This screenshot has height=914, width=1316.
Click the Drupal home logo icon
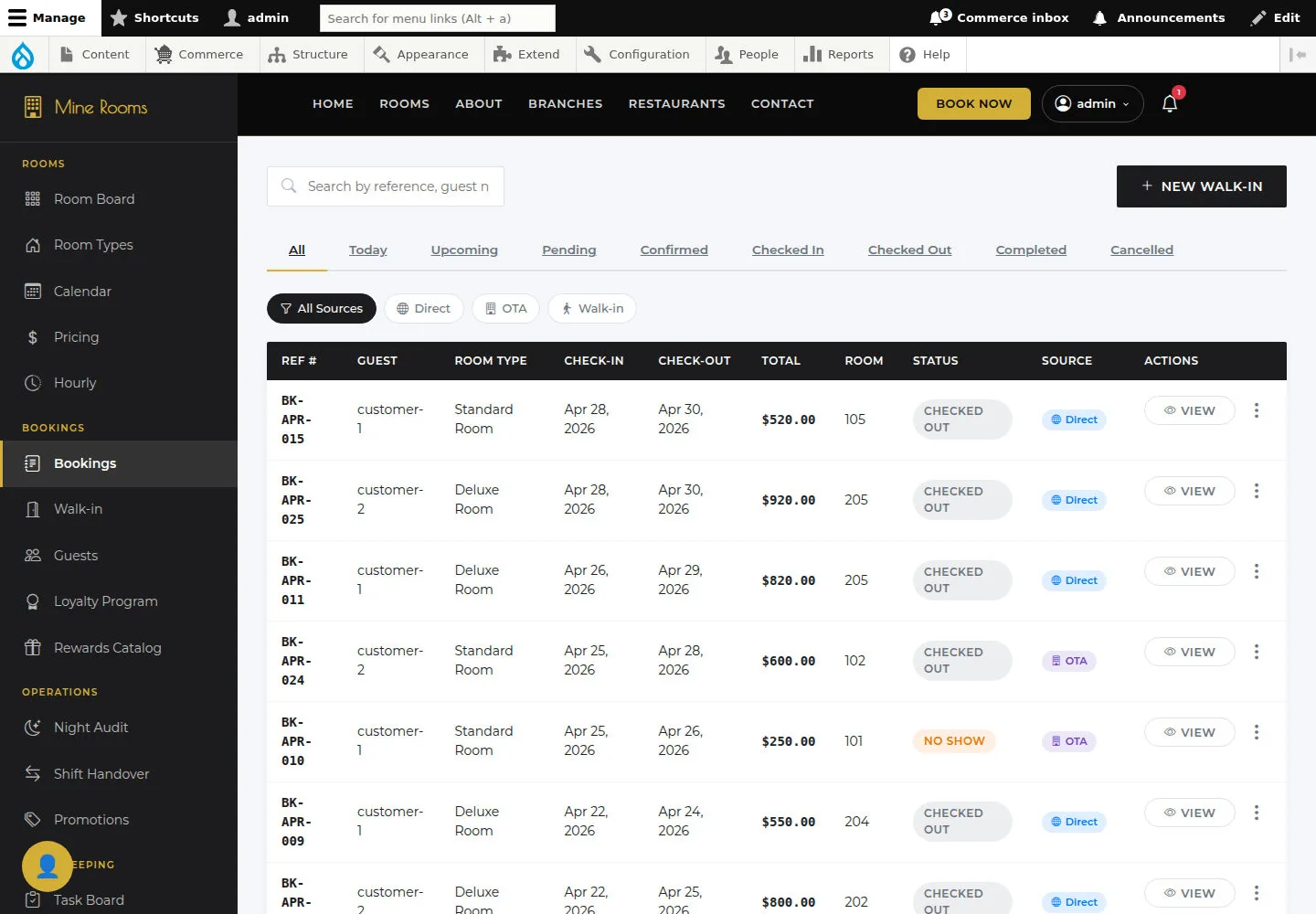tap(23, 55)
